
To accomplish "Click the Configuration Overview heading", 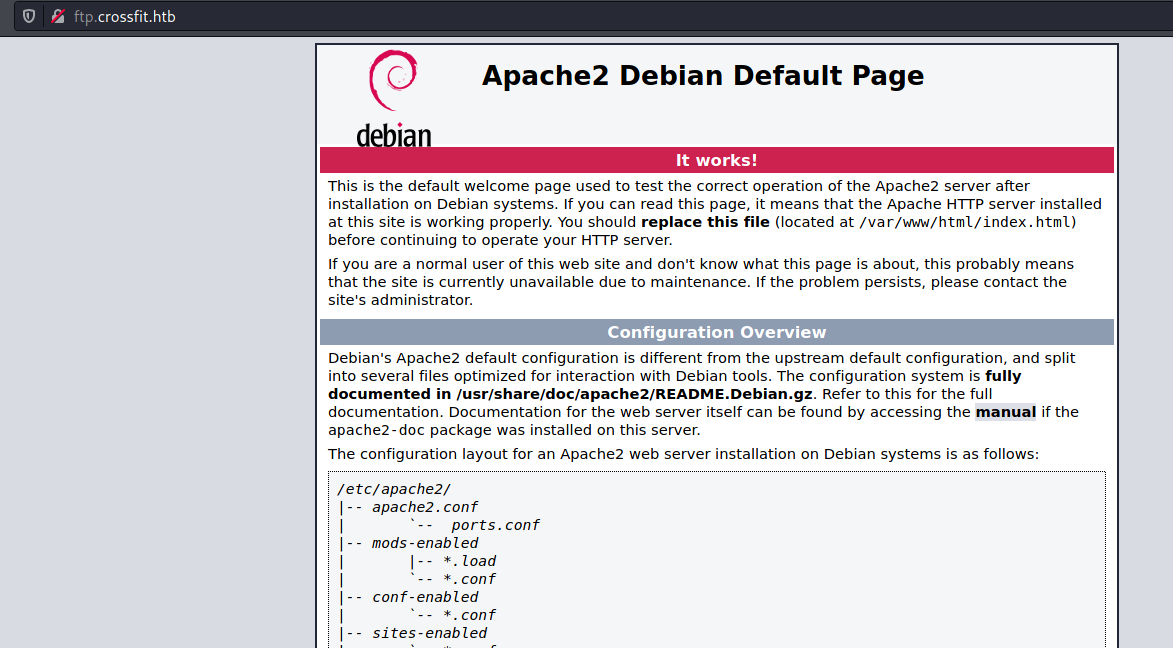I will 717,332.
